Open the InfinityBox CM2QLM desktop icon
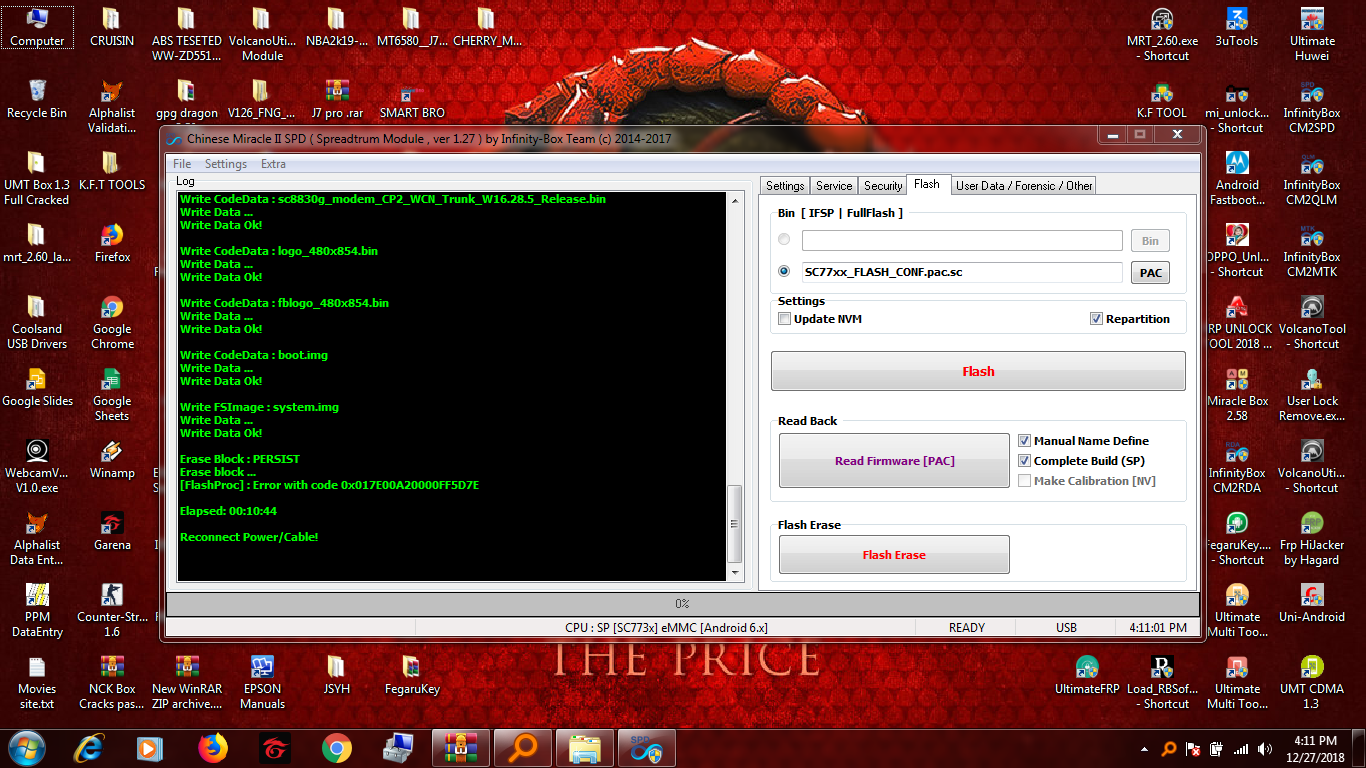The width and height of the screenshot is (1366, 768). (x=1312, y=178)
